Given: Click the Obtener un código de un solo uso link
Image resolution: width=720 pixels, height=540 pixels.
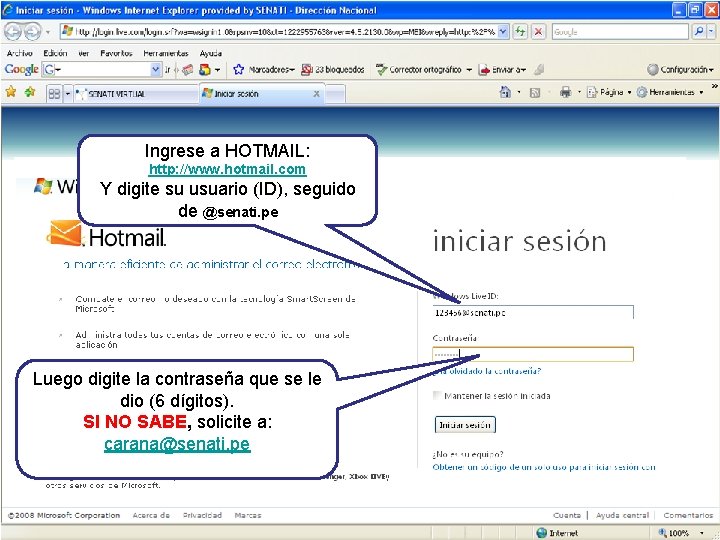Looking at the screenshot, I should [544, 467].
